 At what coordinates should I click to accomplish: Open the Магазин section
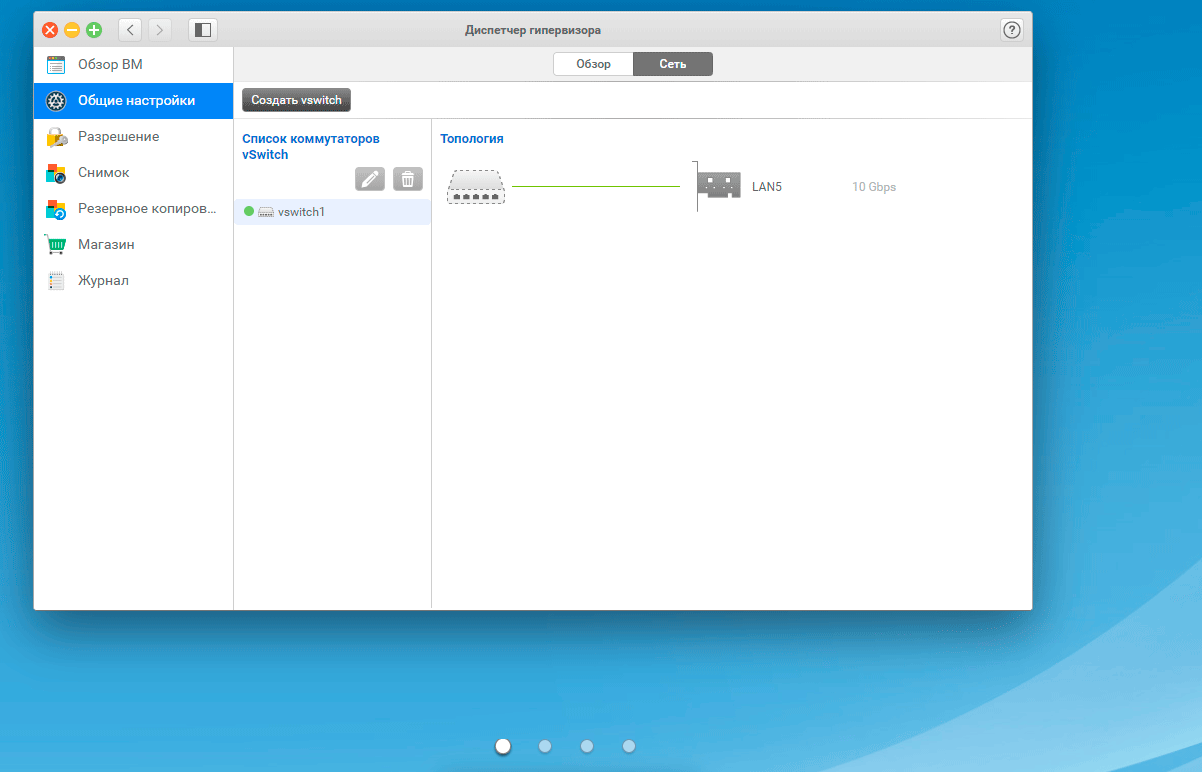pyautogui.click(x=133, y=245)
